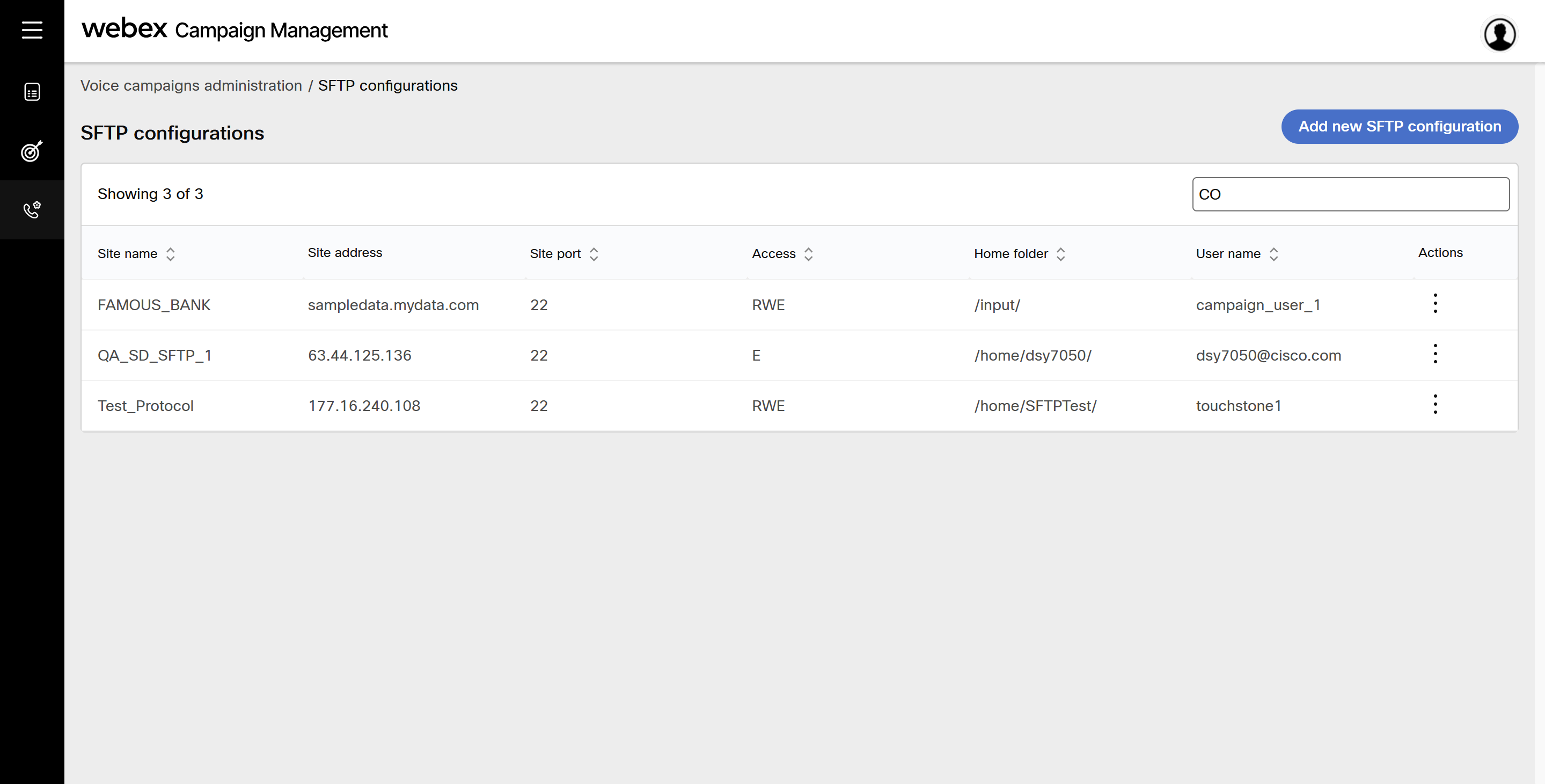Screen dimensions: 1545x784
Task: Open actions menu for FAMOUS_BANK row
Action: pyautogui.click(x=1434, y=304)
